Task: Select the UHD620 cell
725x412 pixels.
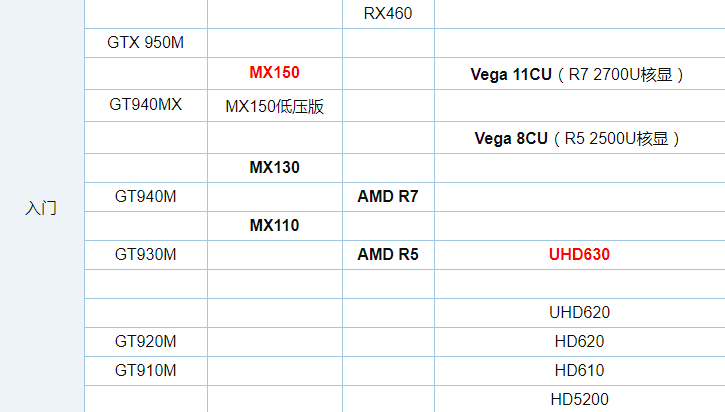Action: click(579, 313)
